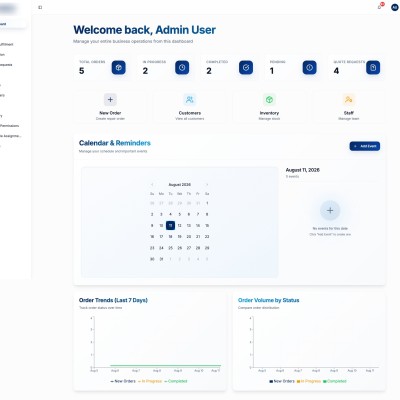
Task: Click the In Progress clock icon
Action: [182, 68]
